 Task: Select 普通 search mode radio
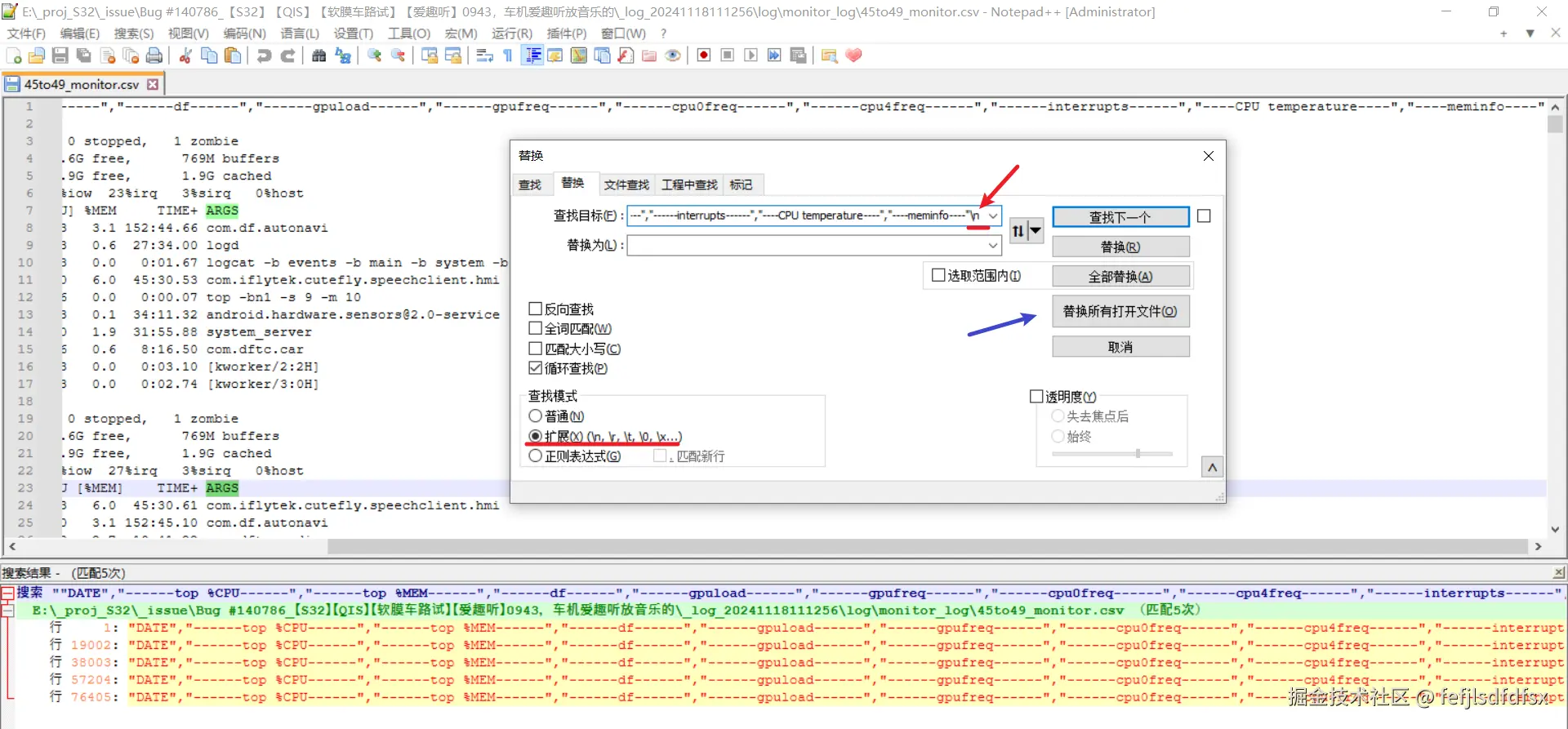[x=536, y=416]
